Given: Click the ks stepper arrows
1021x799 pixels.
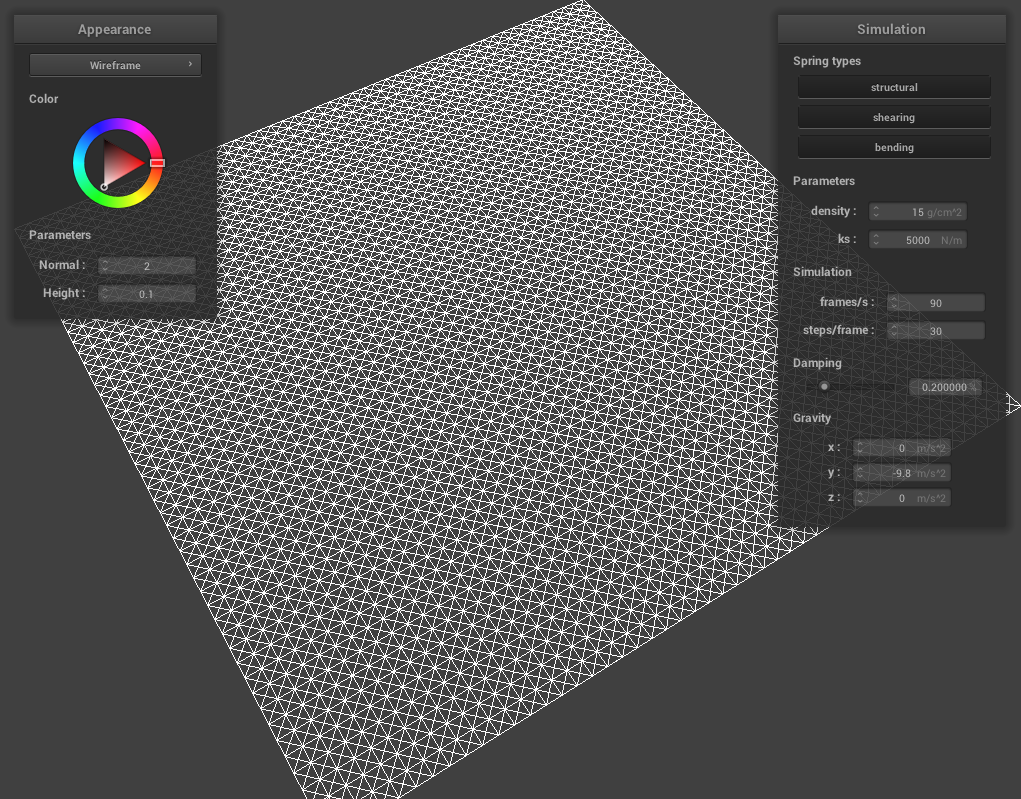Looking at the screenshot, I should (876, 240).
